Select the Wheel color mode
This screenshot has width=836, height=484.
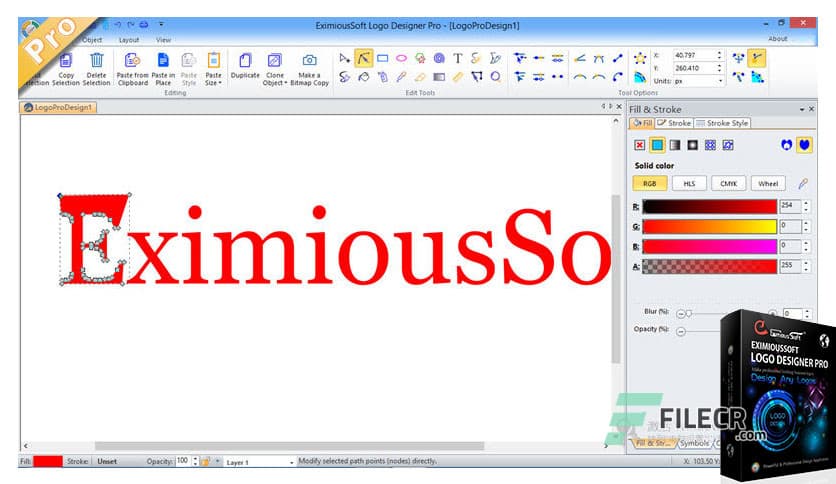pyautogui.click(x=768, y=183)
